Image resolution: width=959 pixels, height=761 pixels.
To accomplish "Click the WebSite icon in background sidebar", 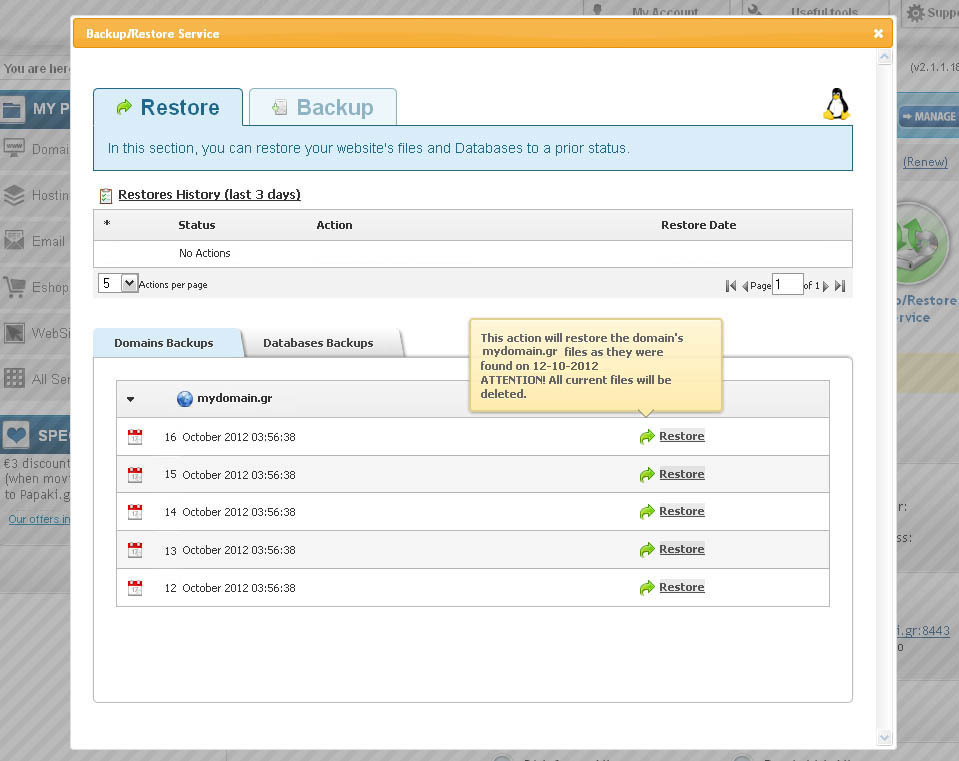I will [x=14, y=333].
